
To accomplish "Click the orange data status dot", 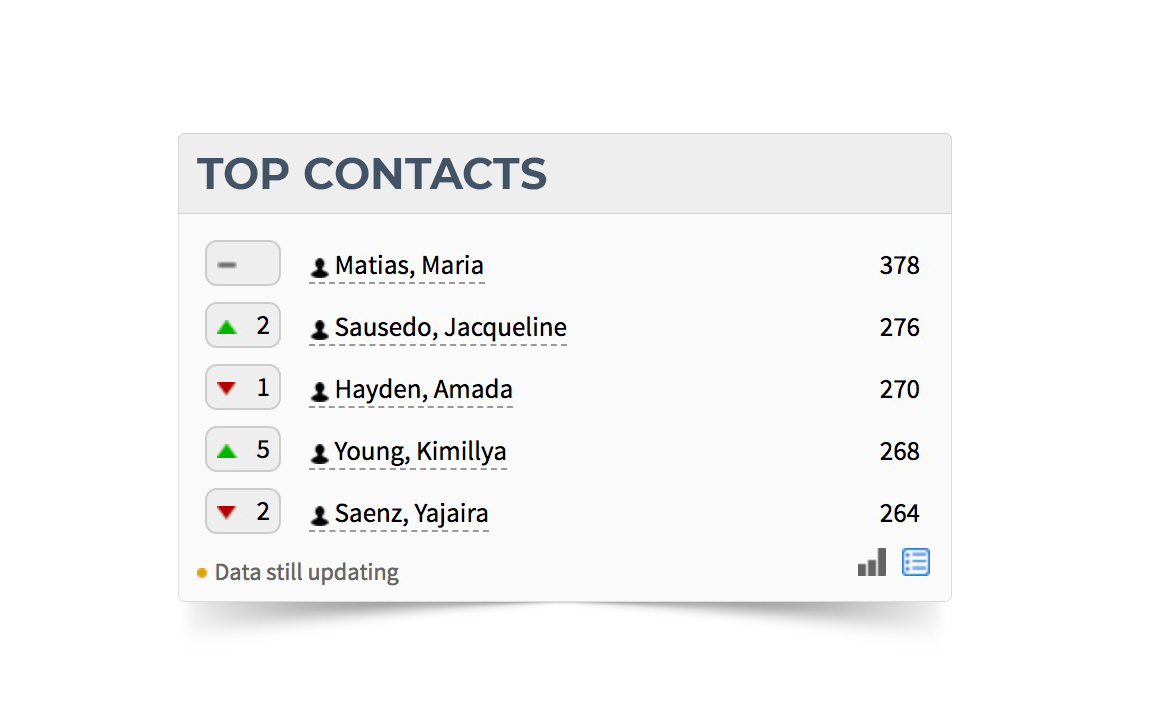I will pos(202,573).
